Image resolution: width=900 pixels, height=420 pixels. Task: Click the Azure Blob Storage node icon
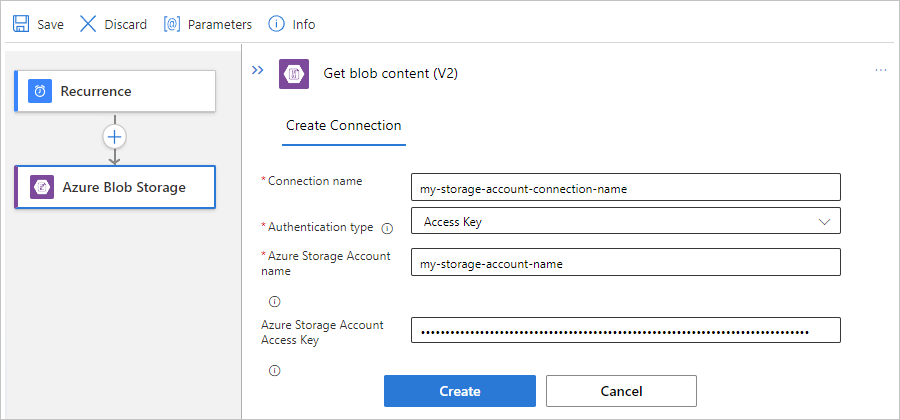coord(42,187)
